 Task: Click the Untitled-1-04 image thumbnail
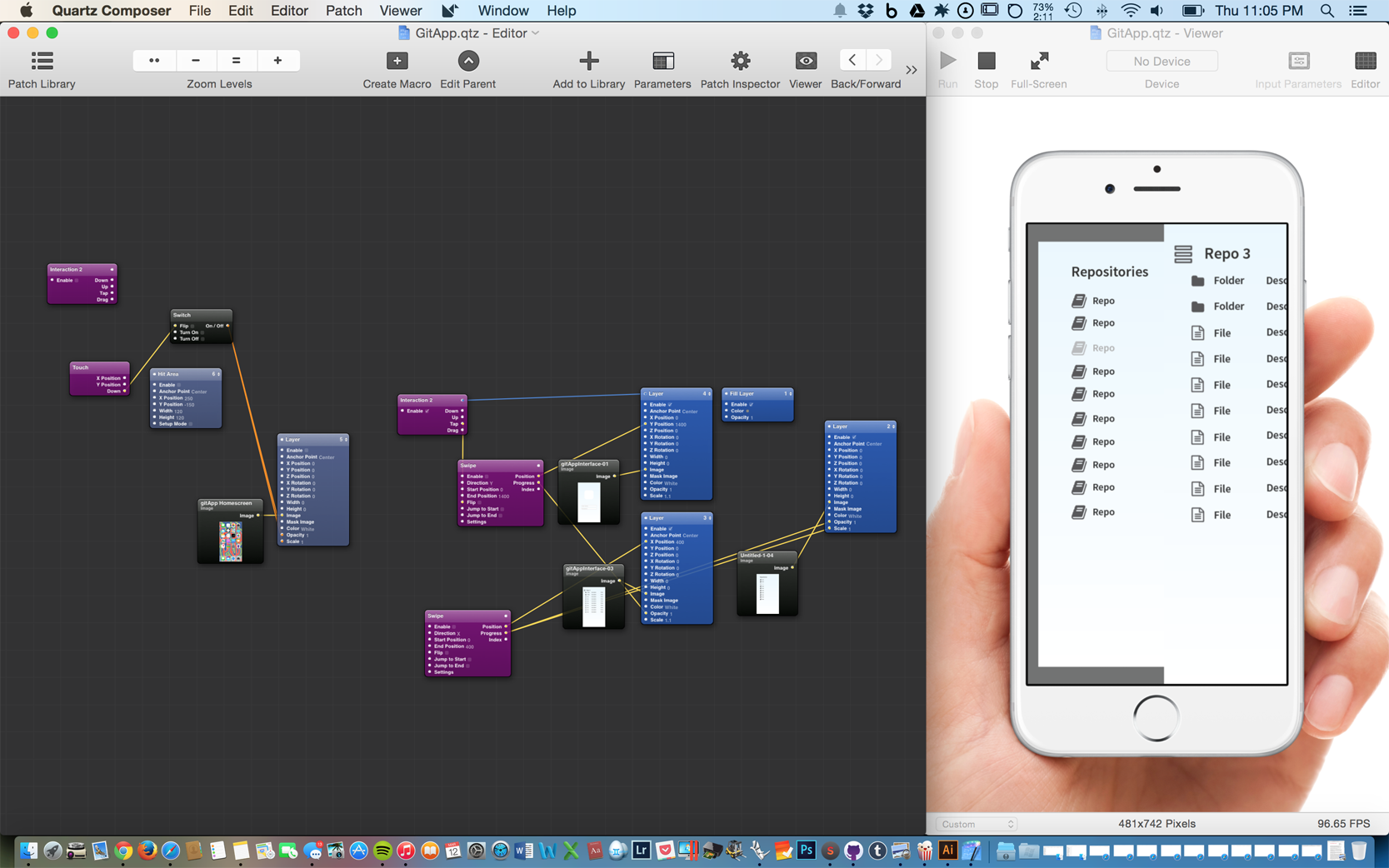point(767,594)
